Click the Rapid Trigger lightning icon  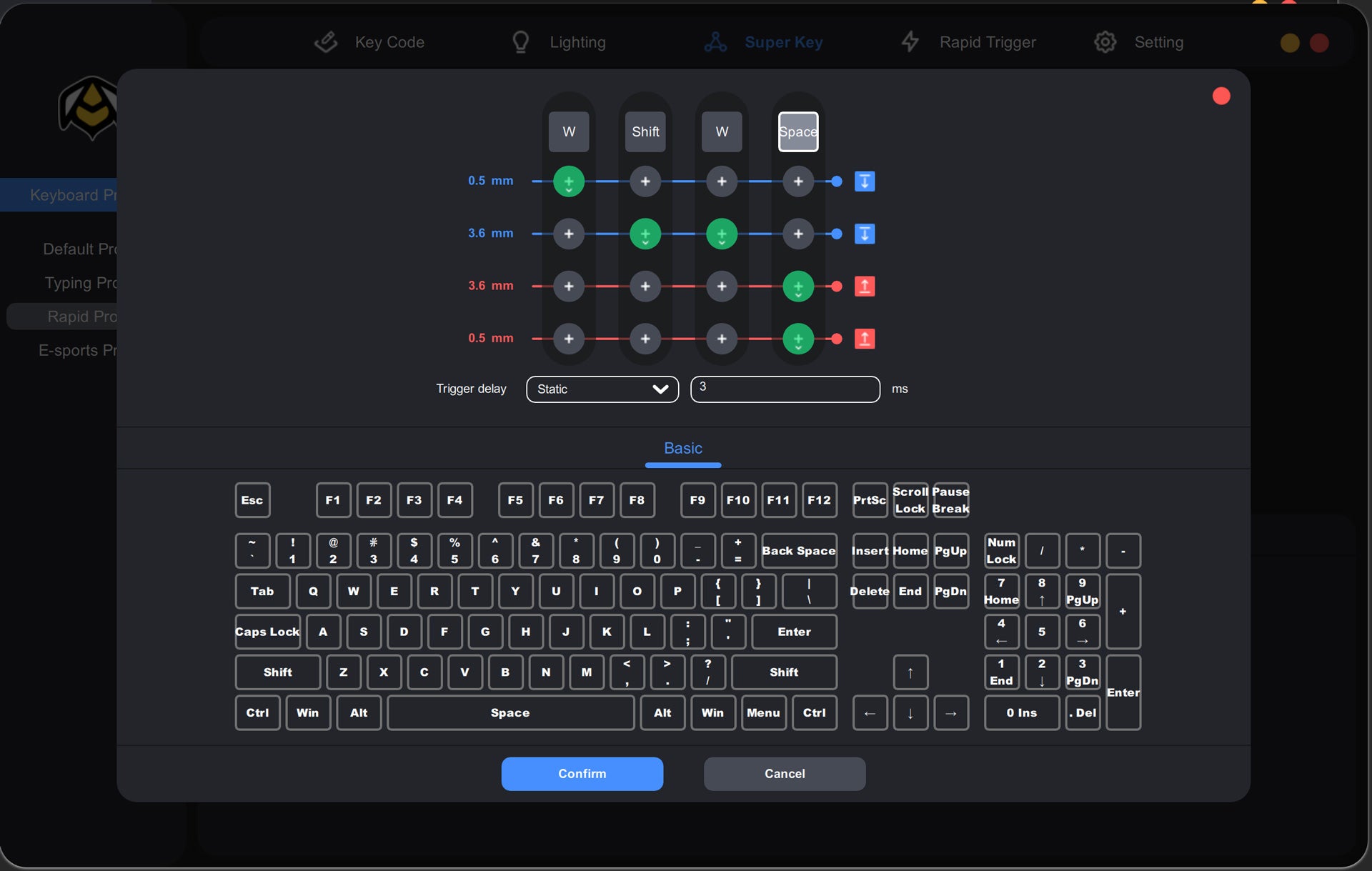(910, 41)
